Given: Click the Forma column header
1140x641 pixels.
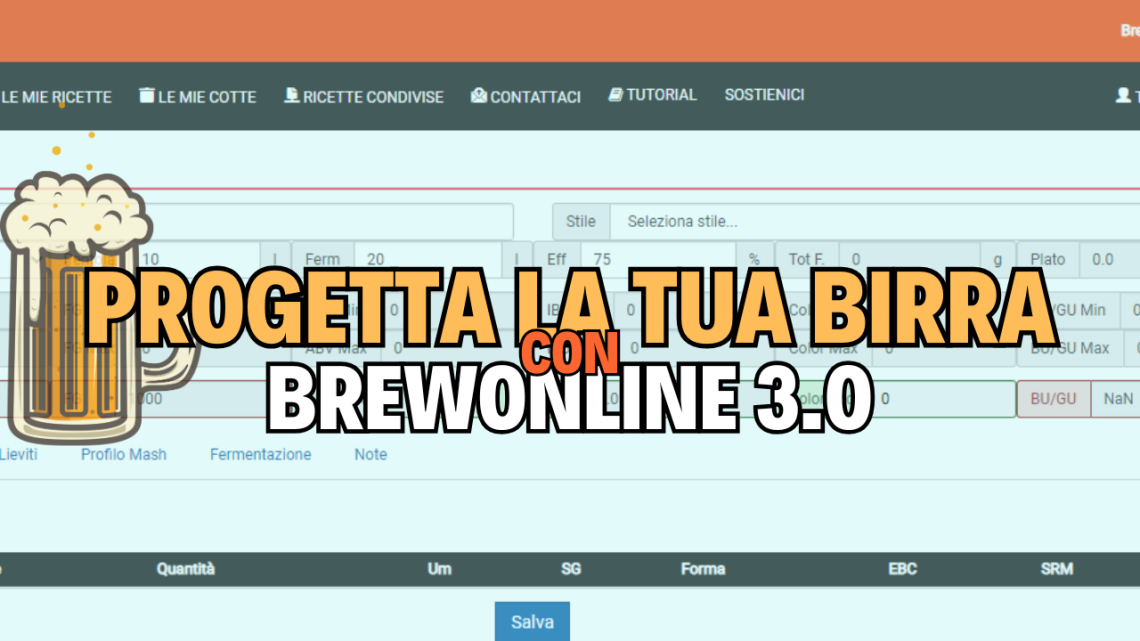Looking at the screenshot, I should [702, 569].
